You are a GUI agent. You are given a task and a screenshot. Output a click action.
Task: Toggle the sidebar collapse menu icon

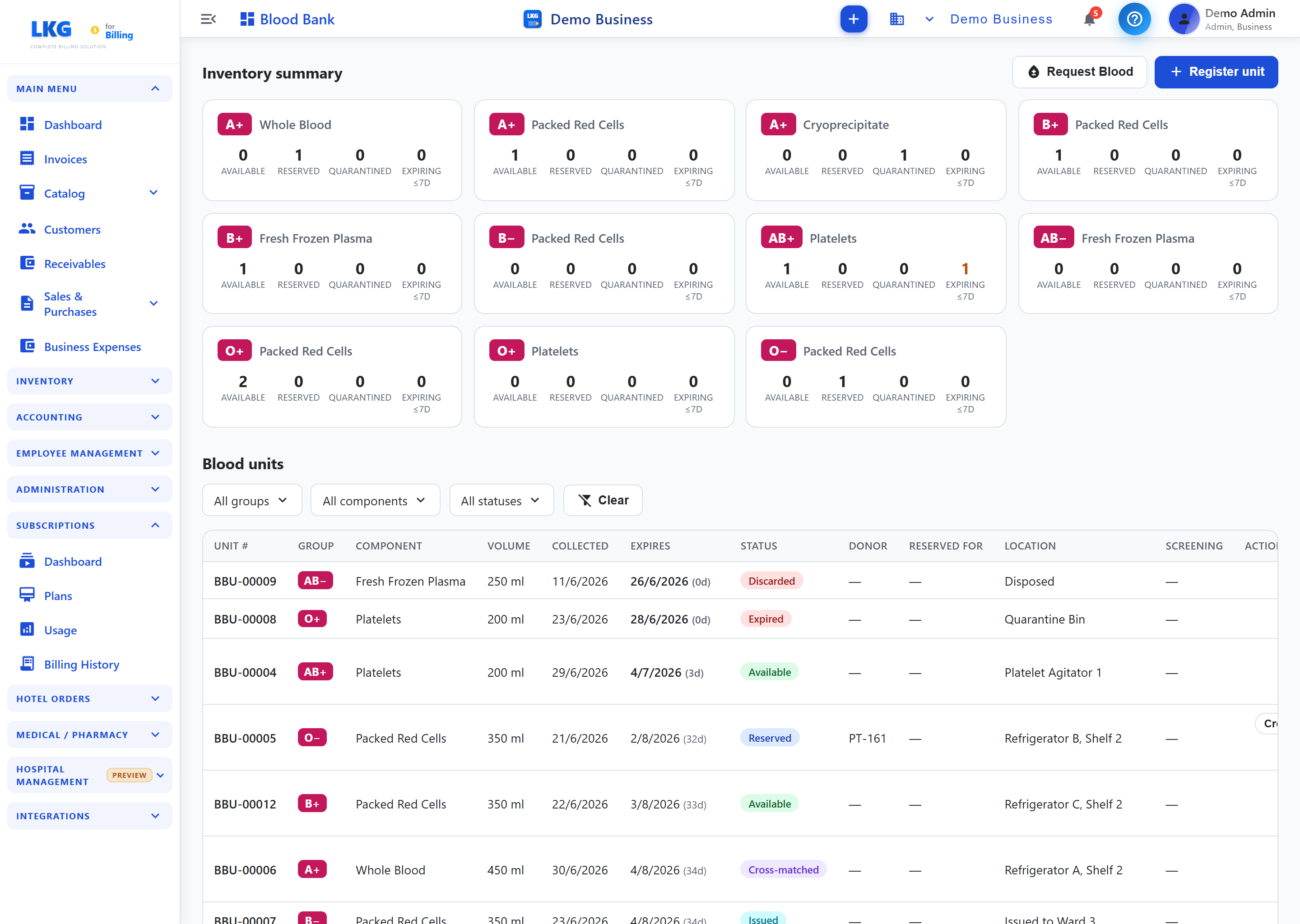(209, 19)
